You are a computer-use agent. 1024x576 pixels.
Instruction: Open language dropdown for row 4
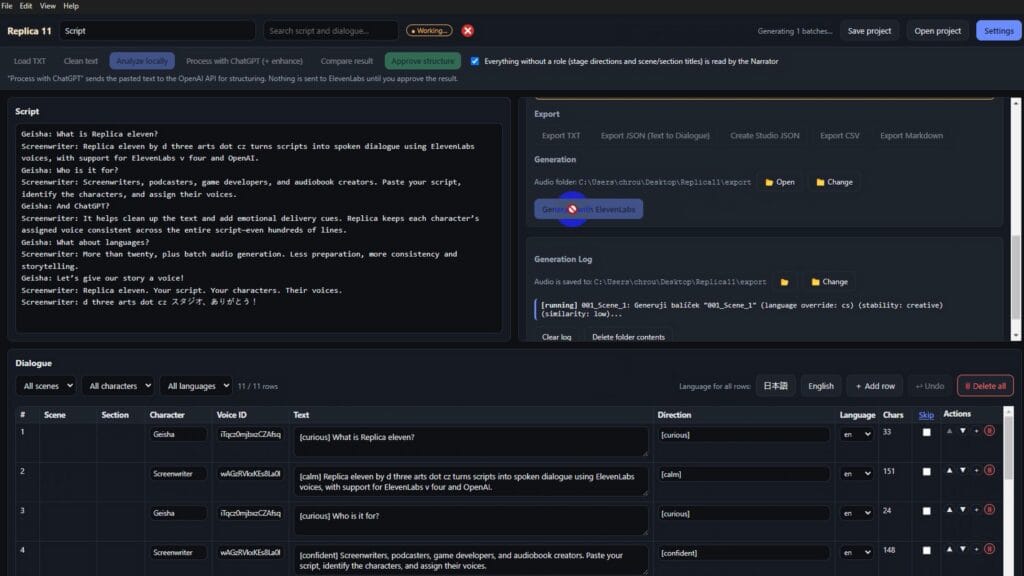pos(856,552)
